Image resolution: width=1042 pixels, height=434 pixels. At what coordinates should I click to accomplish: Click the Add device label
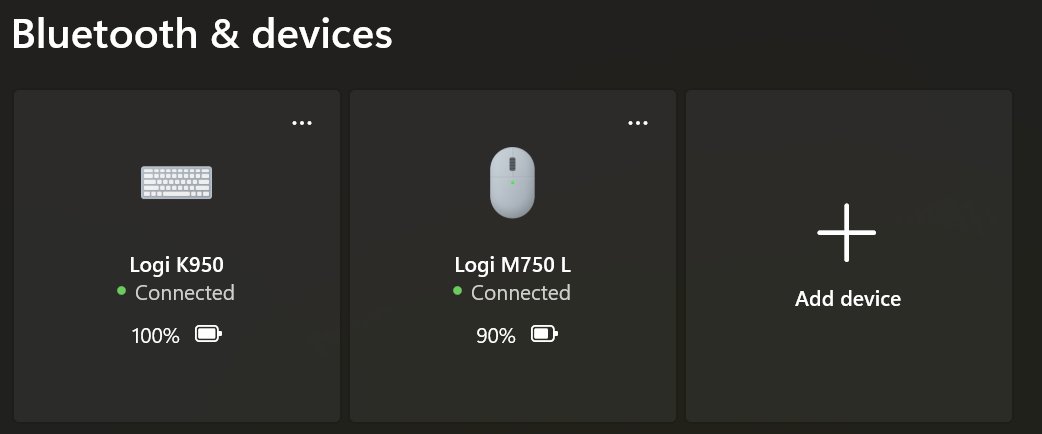[x=848, y=299]
